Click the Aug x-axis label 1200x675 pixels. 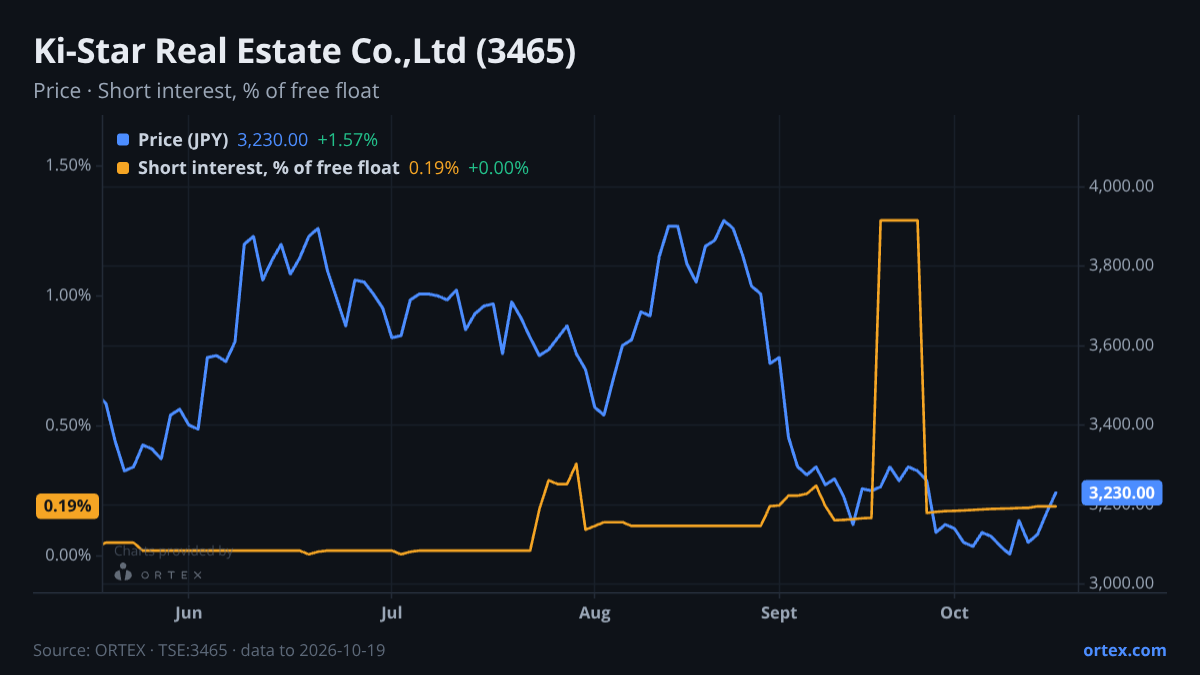pos(595,613)
